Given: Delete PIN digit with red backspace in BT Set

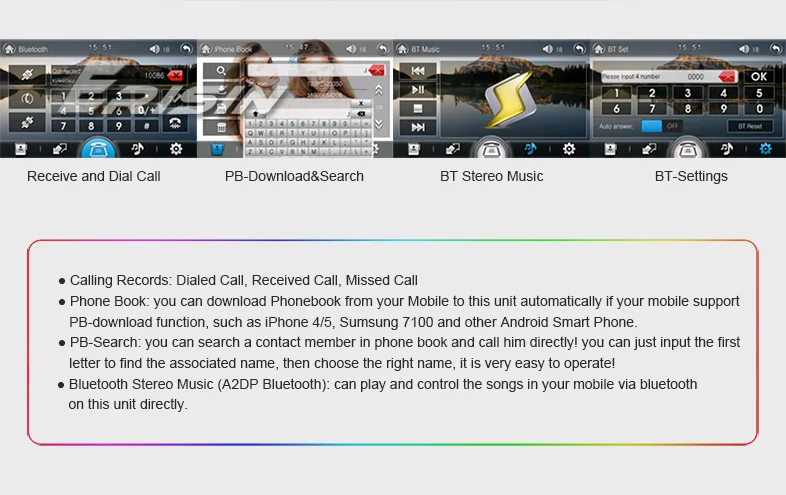Looking at the screenshot, I should (x=727, y=76).
